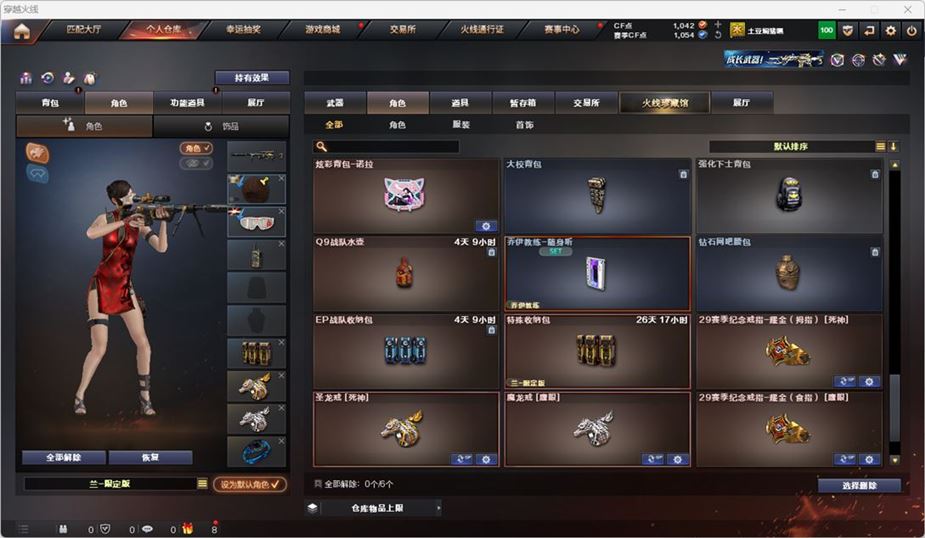Click the 全部解除 button
The image size is (925, 538).
tap(64, 457)
